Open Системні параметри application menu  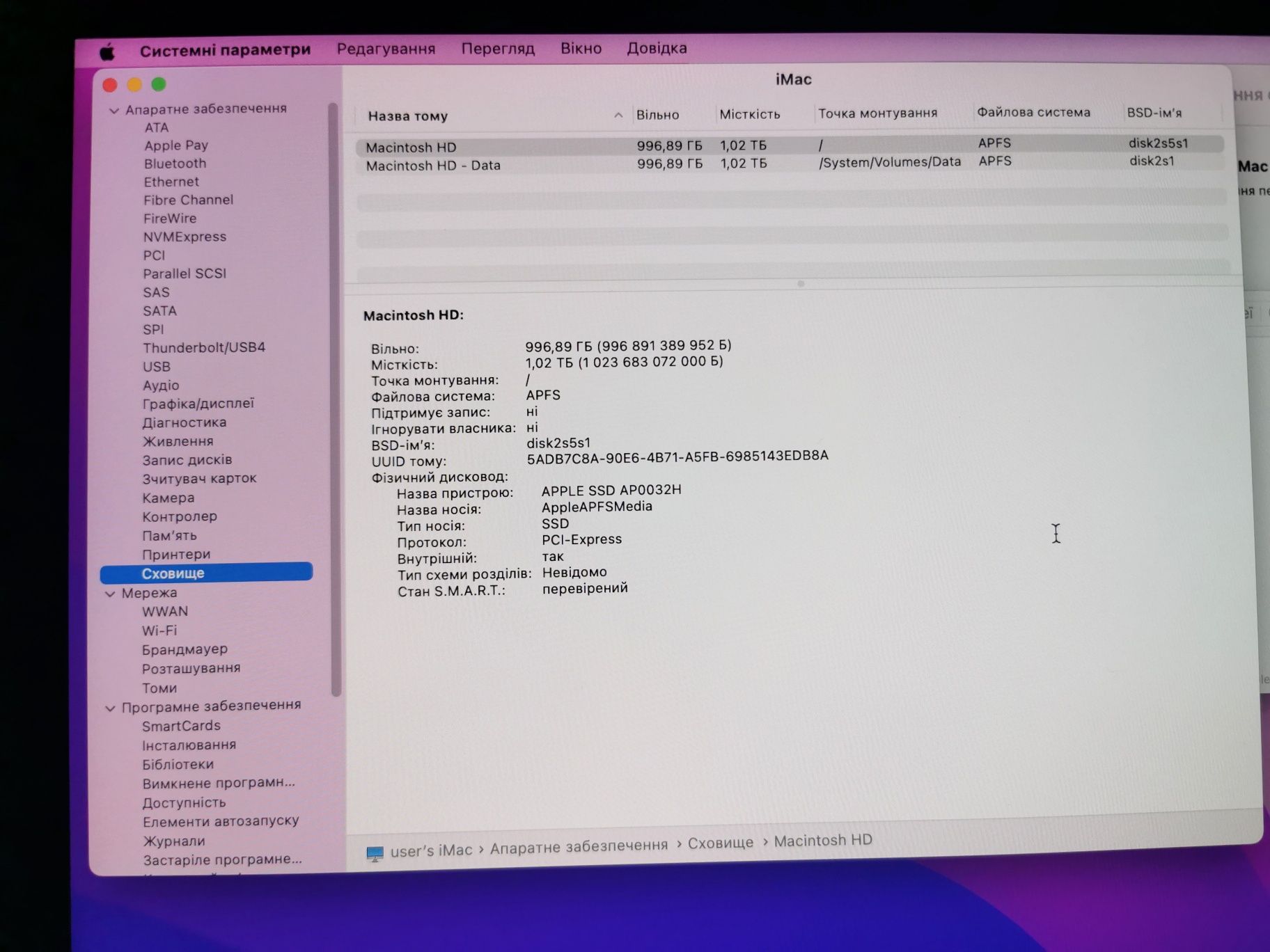tap(225, 50)
